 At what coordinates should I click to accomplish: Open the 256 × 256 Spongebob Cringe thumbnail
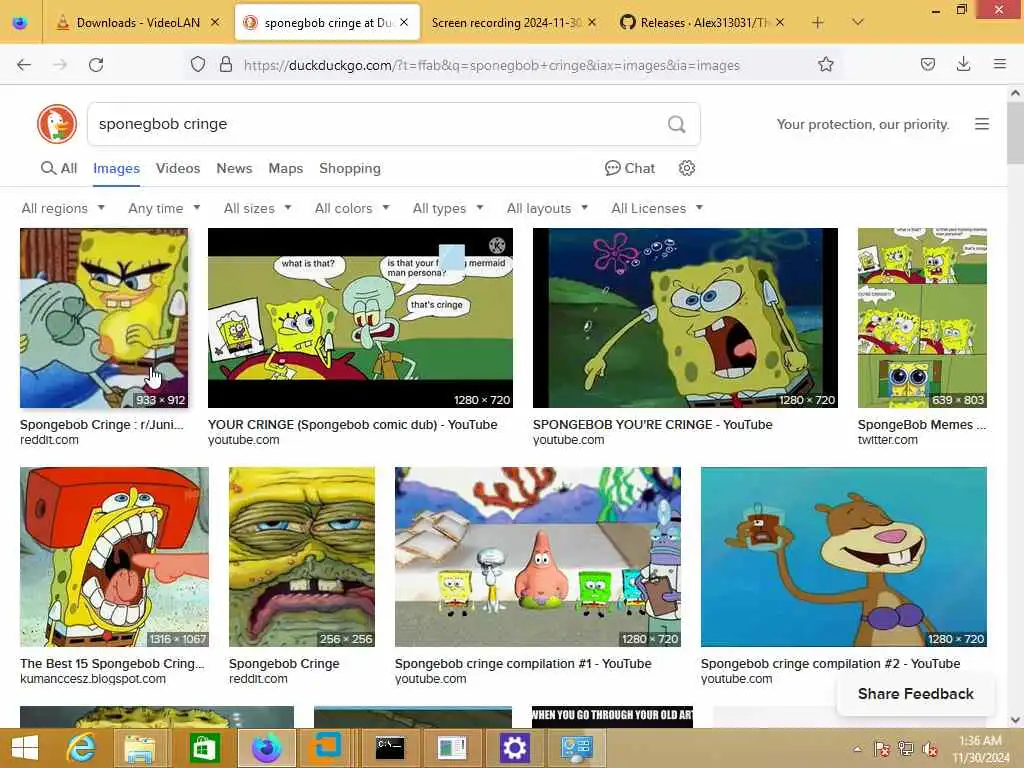(x=302, y=557)
